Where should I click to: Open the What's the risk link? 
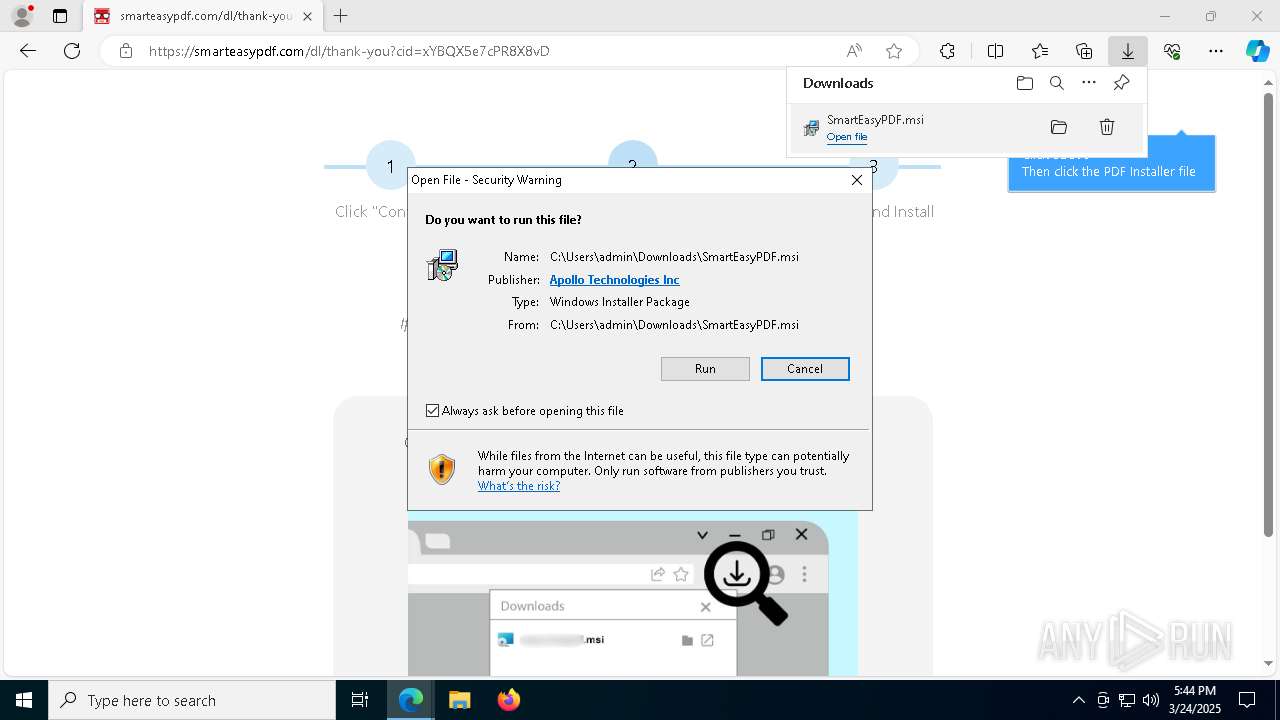[x=519, y=486]
